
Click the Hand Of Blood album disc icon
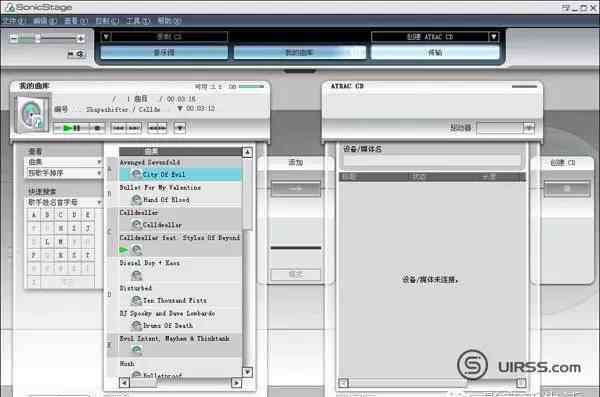coord(136,199)
